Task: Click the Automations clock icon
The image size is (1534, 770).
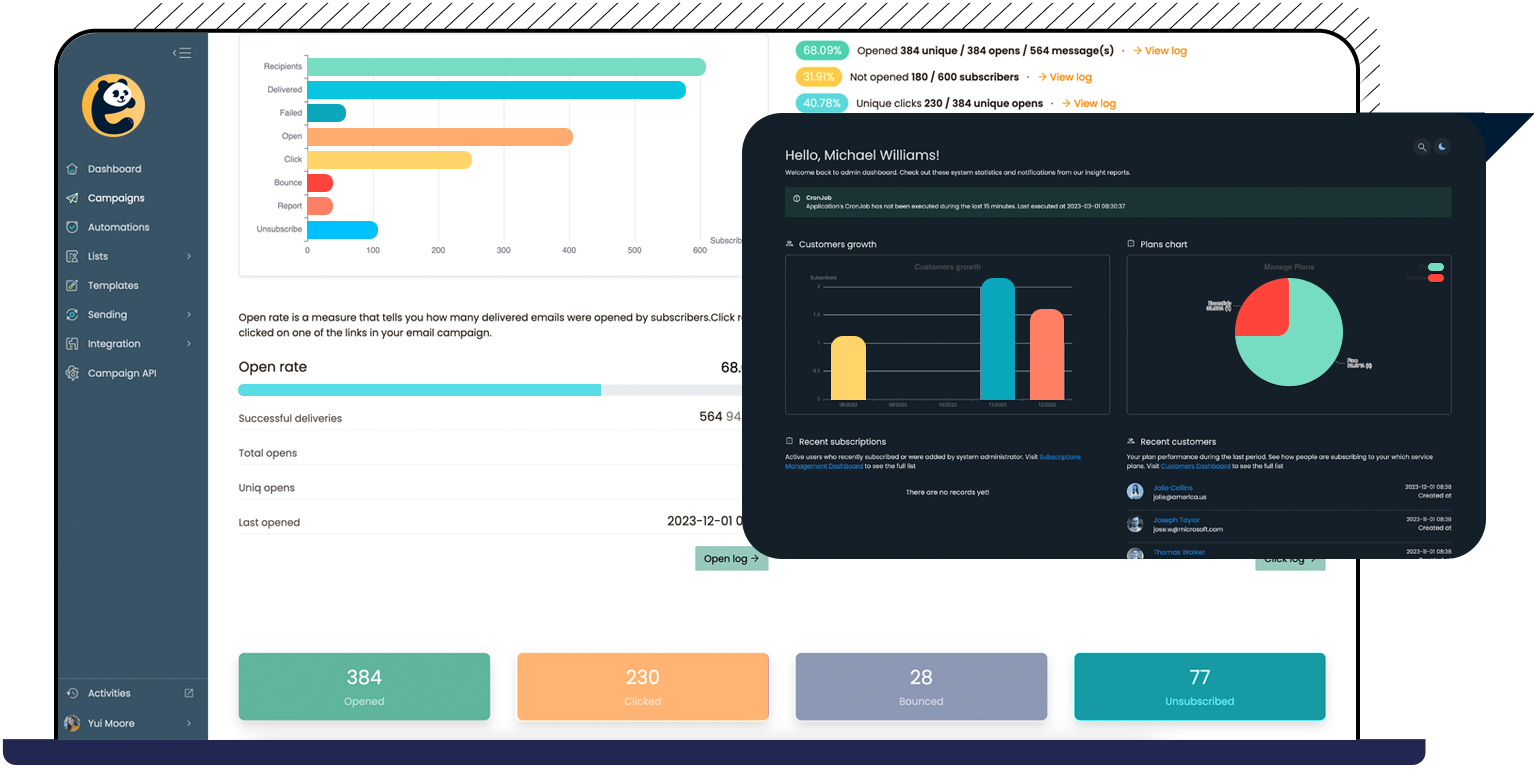Action: [72, 227]
